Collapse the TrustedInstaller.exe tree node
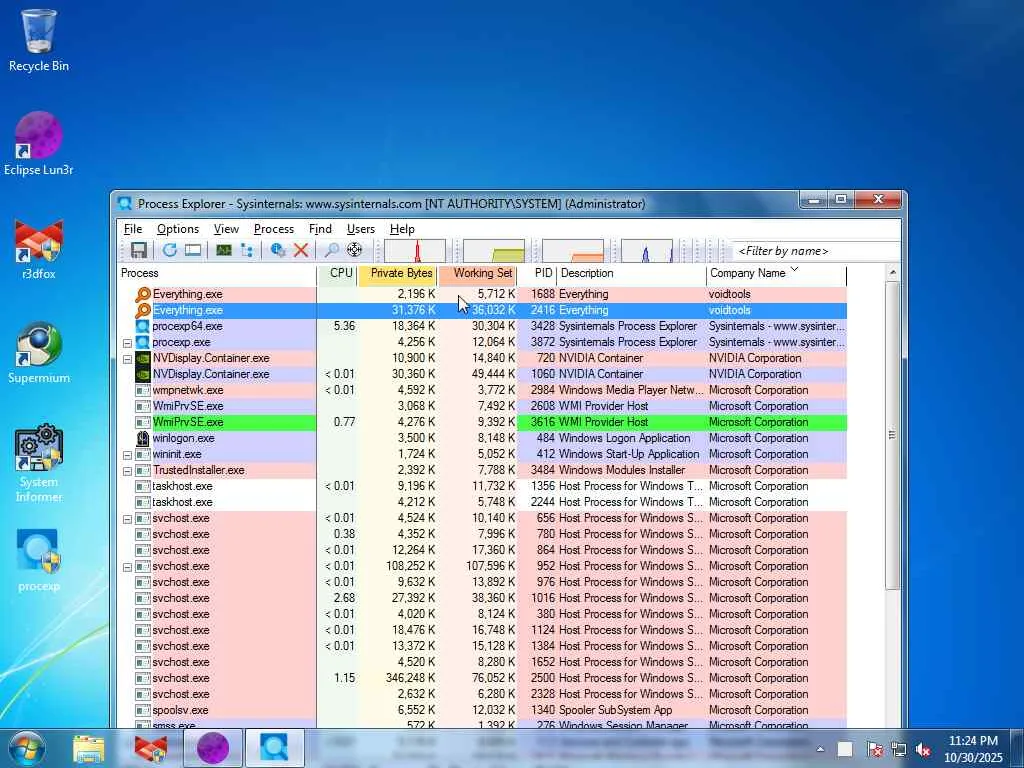1024x768 pixels. [x=127, y=471]
